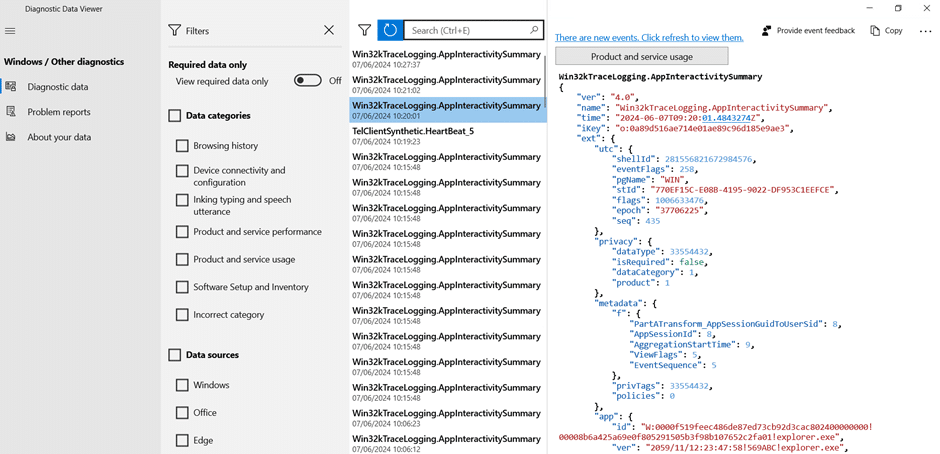Click the event list vertical scrollbar

545,81
